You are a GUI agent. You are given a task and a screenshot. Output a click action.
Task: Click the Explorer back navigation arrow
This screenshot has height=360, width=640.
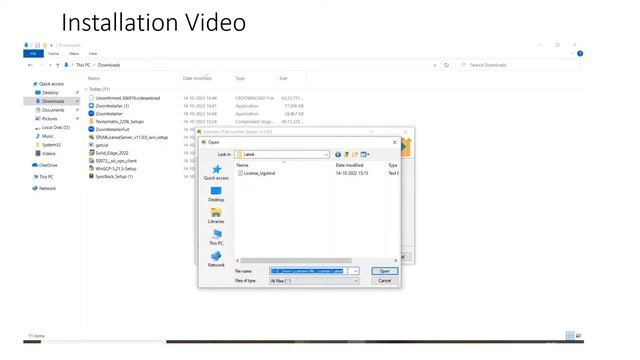pyautogui.click(x=30, y=65)
